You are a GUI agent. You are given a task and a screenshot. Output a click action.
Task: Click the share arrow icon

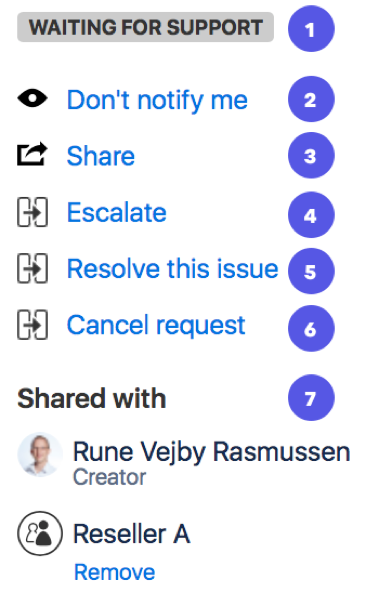[x=32, y=154]
